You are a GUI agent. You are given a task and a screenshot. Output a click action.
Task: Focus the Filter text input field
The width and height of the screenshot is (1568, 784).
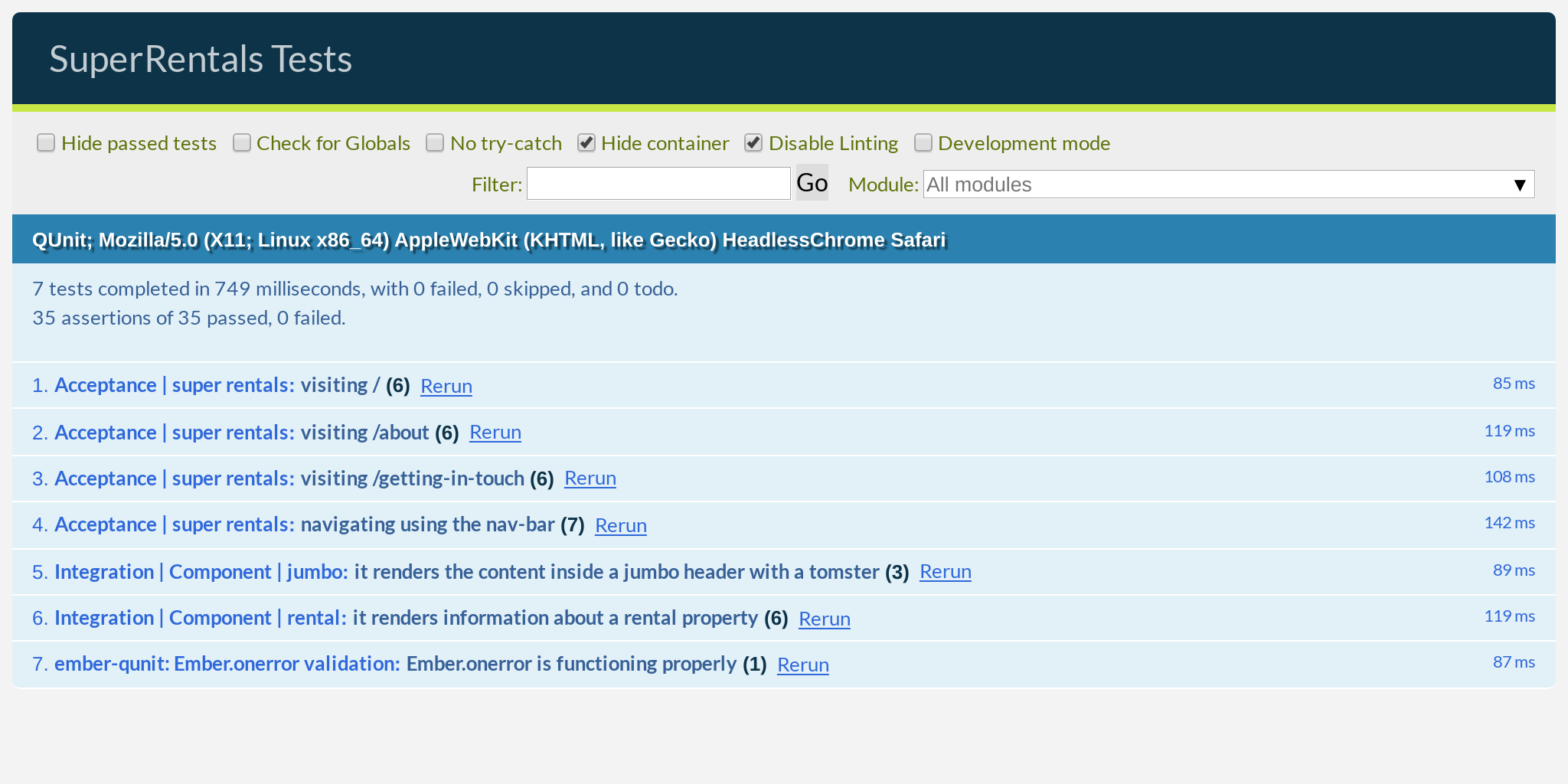click(658, 184)
